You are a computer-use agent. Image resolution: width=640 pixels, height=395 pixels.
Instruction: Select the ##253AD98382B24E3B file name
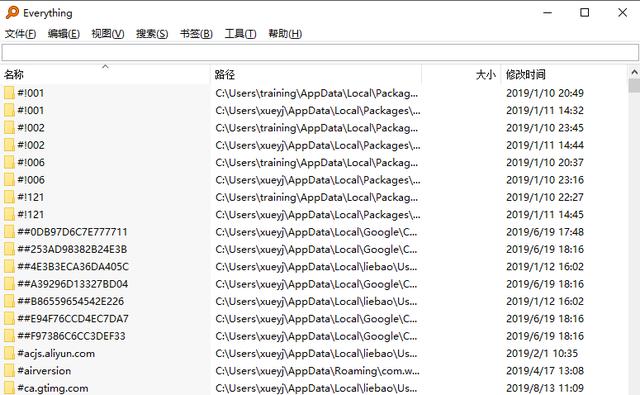pos(72,249)
